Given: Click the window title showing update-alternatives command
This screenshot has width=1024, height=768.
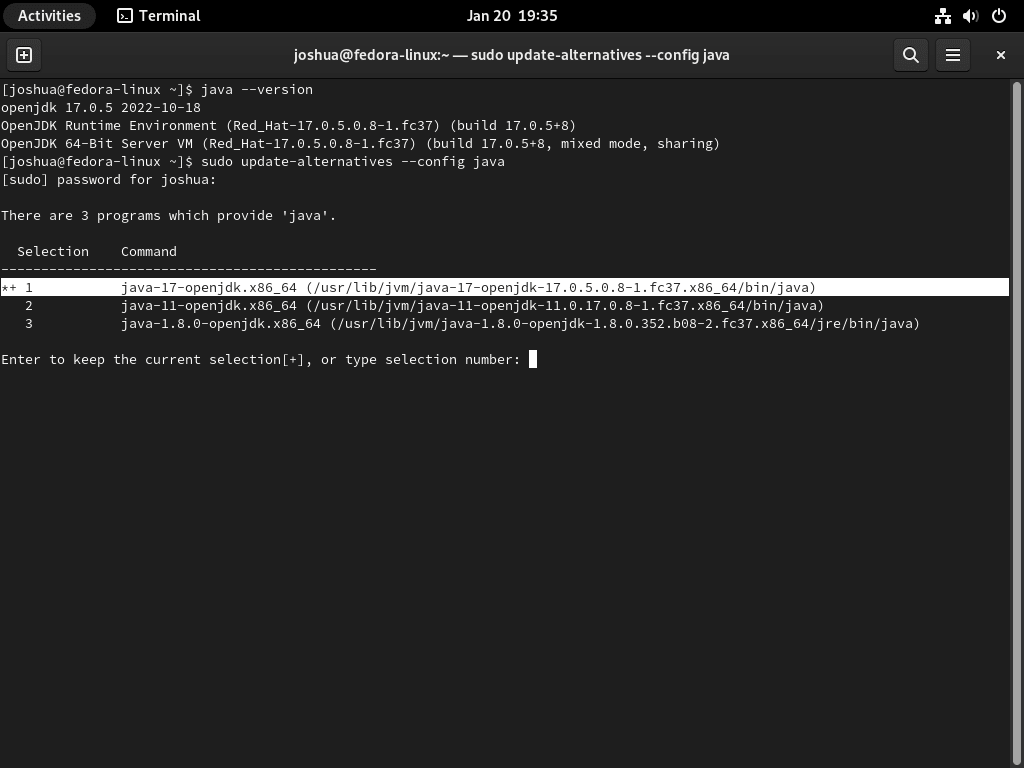Looking at the screenshot, I should pos(511,55).
